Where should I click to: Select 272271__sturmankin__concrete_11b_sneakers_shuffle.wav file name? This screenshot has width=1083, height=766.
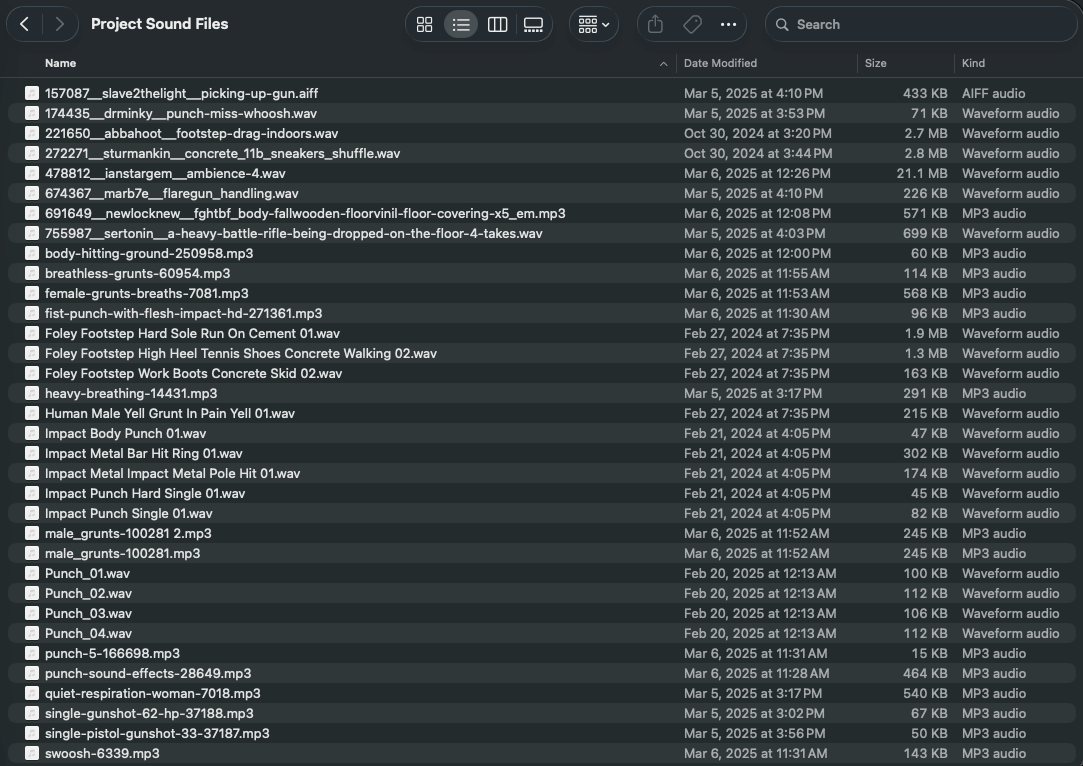222,153
